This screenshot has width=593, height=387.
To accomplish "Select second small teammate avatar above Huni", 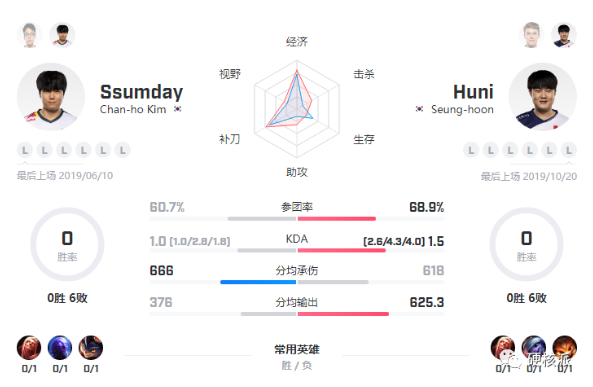I will (564, 35).
